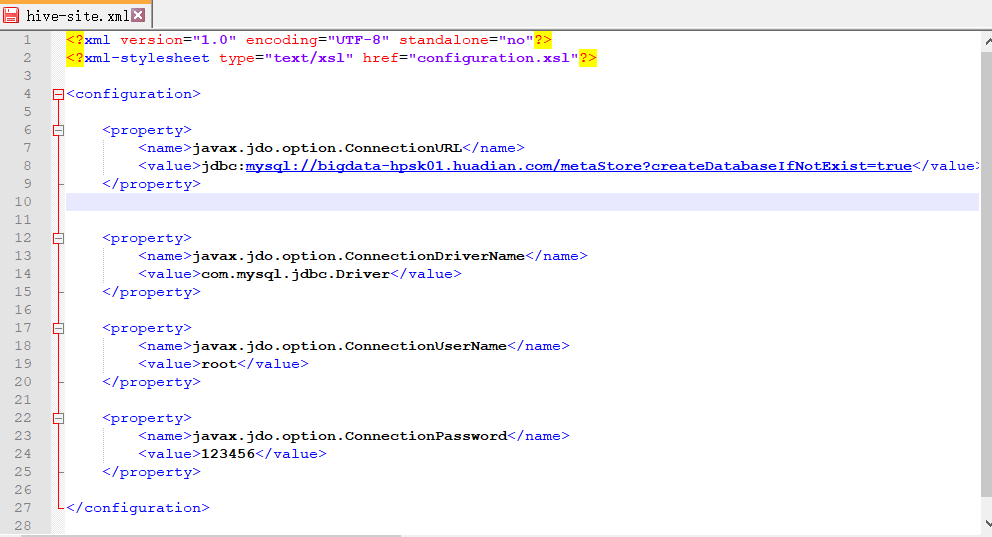Image resolution: width=992 pixels, height=537 pixels.
Task: Collapse the property block at line 12
Action: pos(58,238)
